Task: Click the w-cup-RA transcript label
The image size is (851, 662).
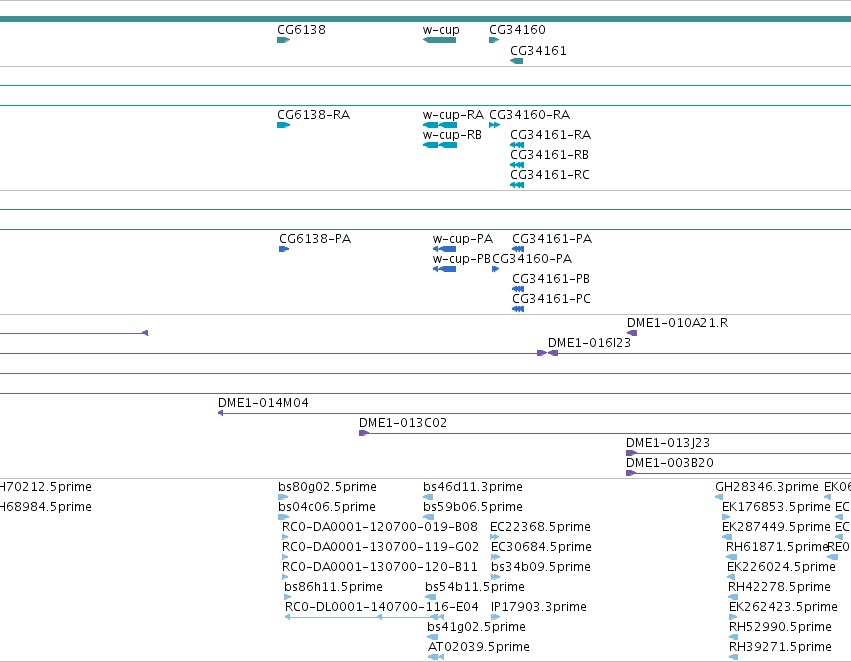Action: (453, 115)
